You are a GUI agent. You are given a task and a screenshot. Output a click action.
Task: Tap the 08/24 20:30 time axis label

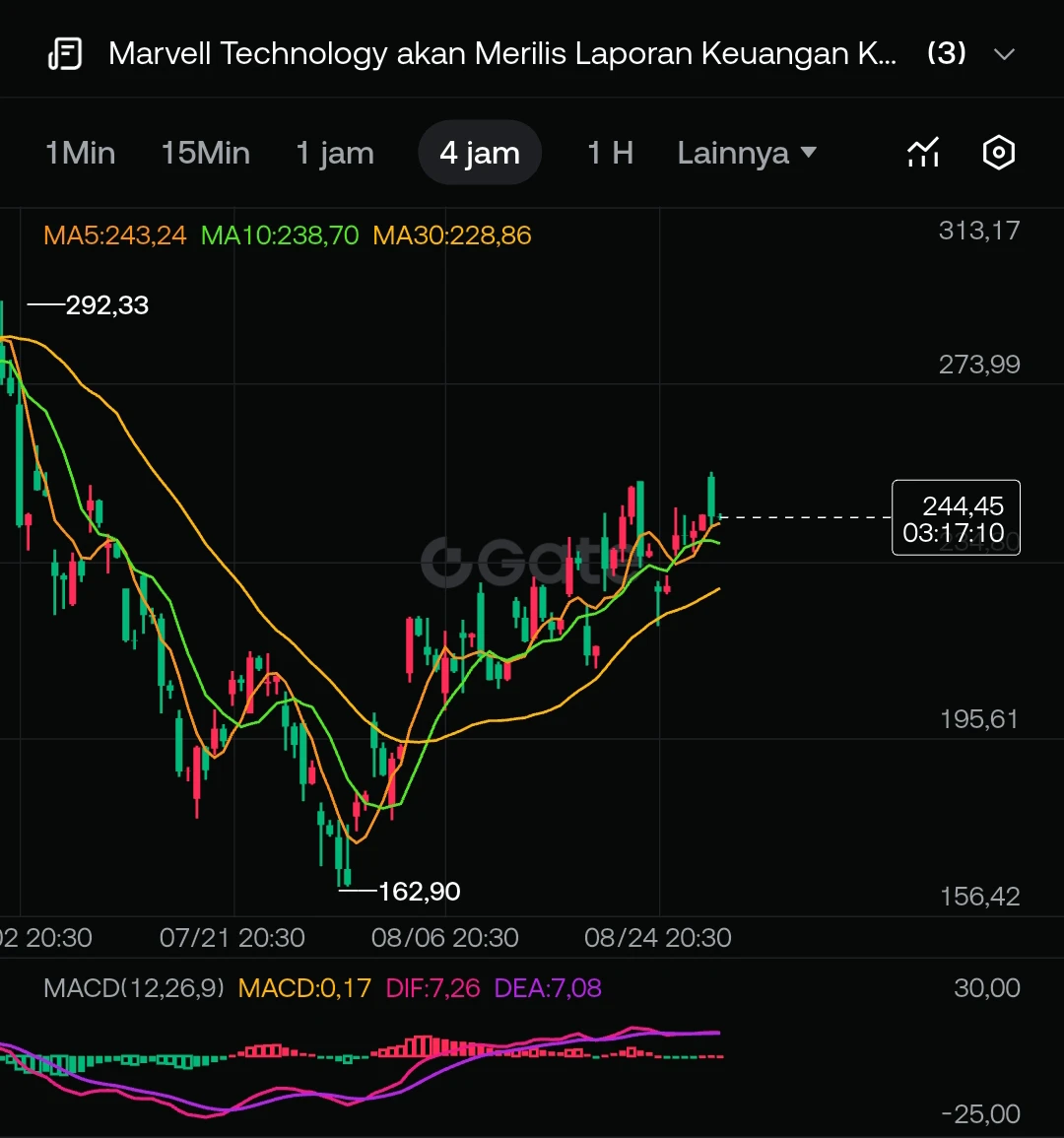pyautogui.click(x=657, y=938)
